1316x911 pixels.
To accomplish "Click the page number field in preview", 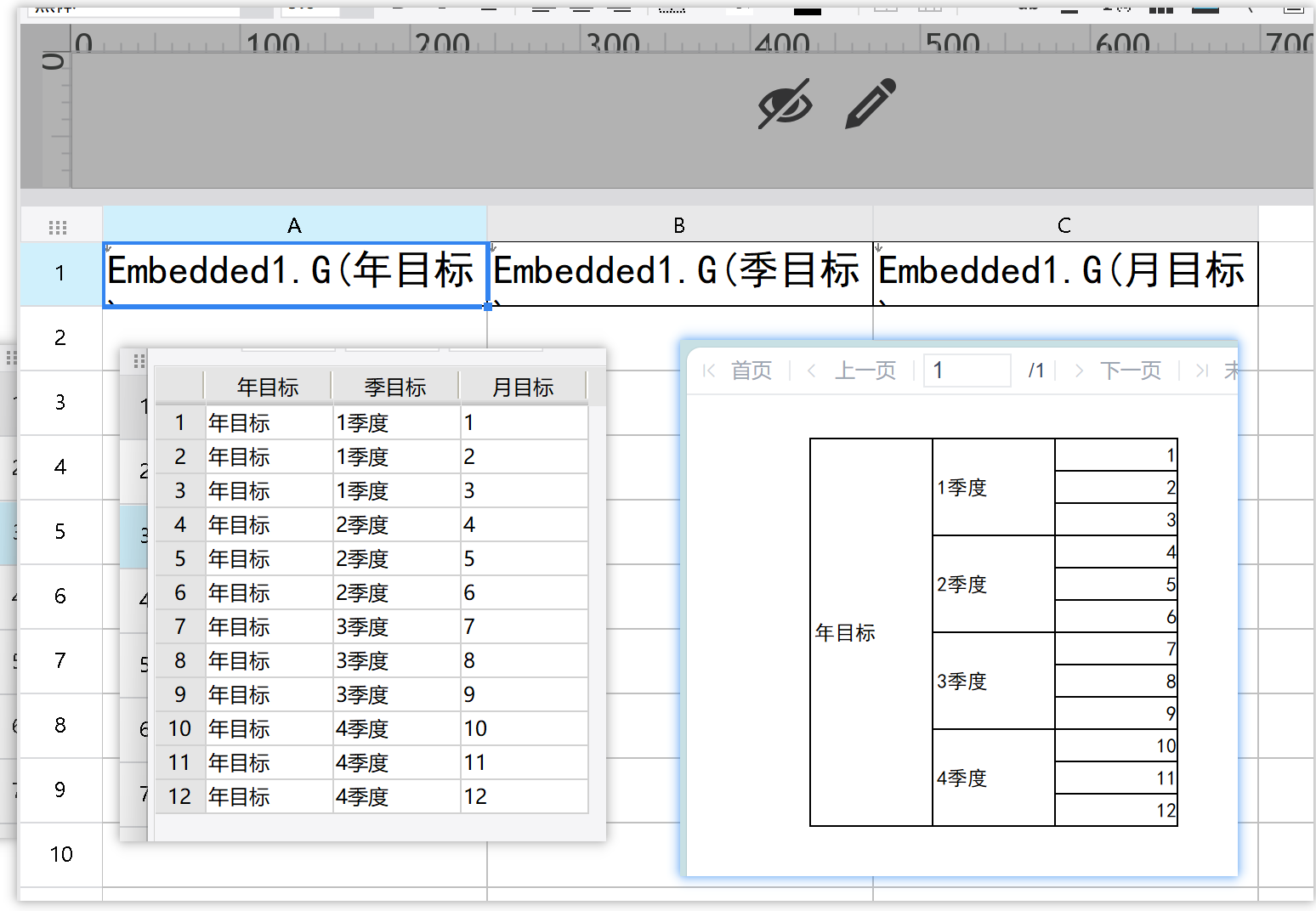I will 967,371.
